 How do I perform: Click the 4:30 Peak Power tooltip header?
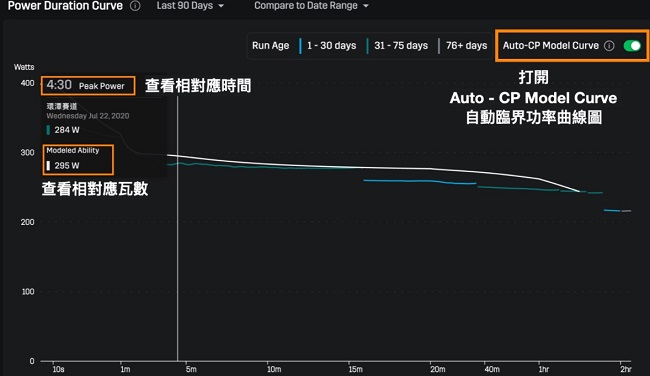88,85
